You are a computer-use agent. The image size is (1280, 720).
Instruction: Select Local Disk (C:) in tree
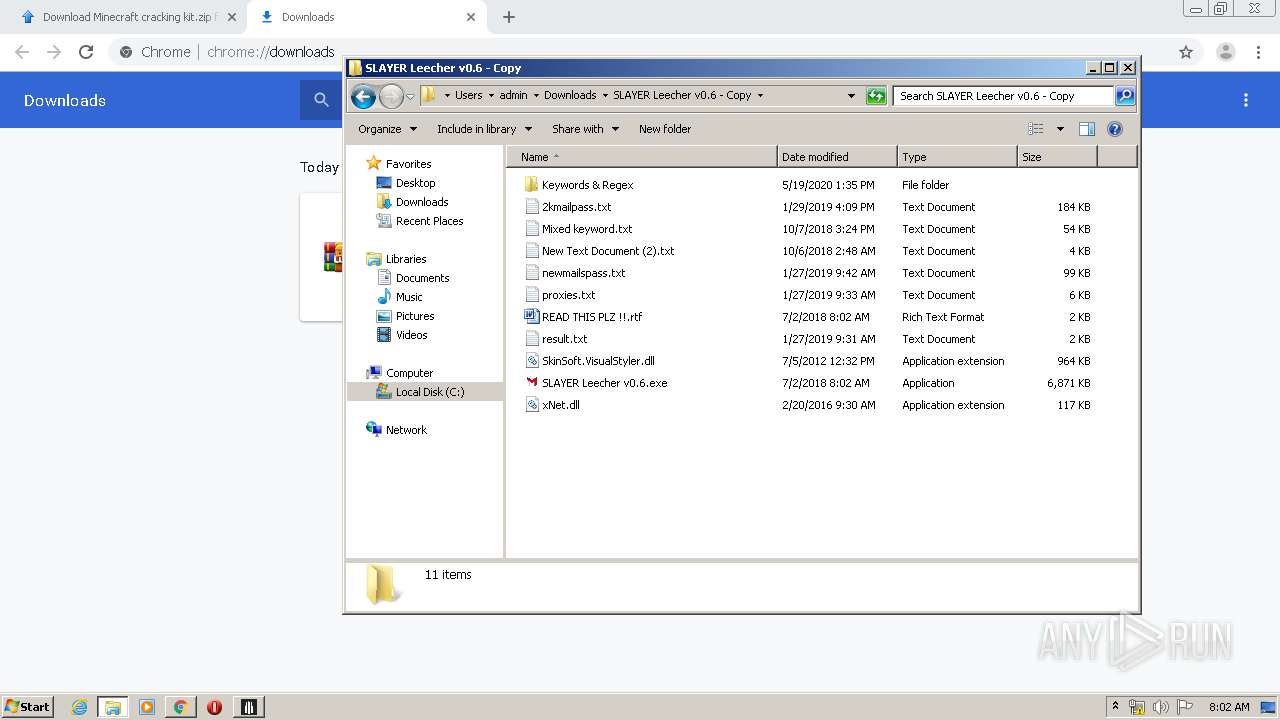pos(429,392)
